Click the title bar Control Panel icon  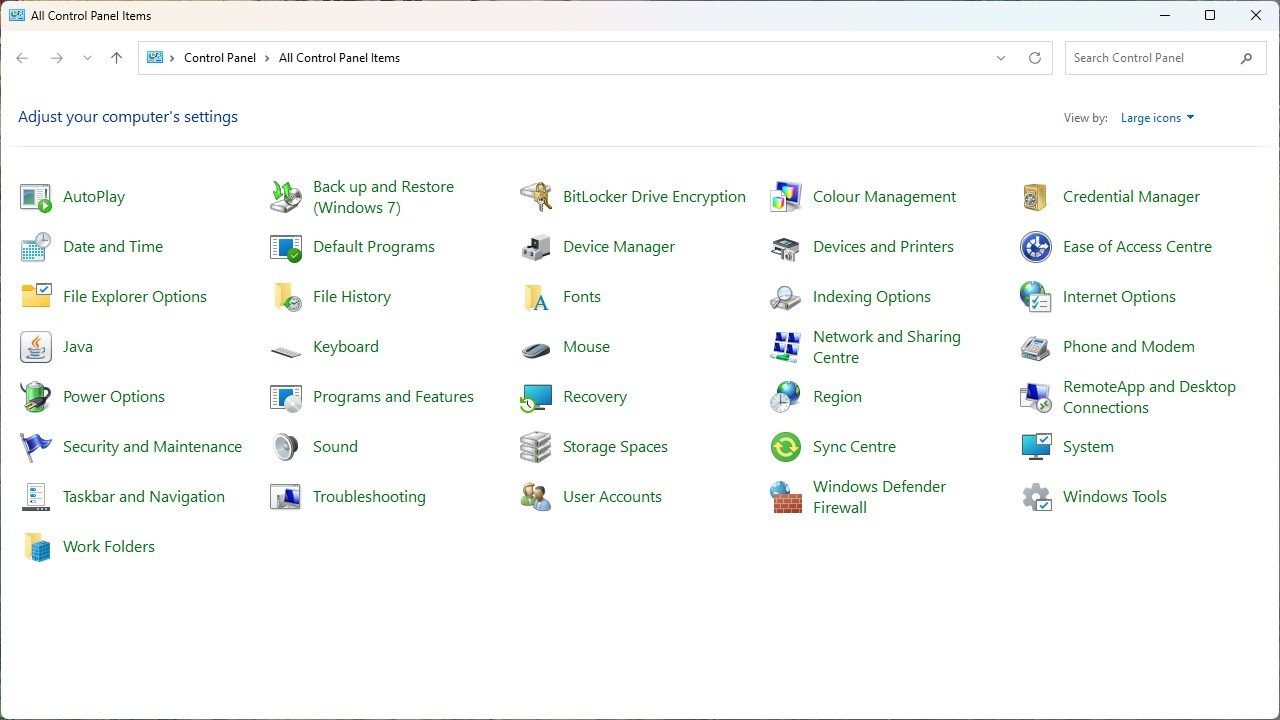tap(17, 16)
